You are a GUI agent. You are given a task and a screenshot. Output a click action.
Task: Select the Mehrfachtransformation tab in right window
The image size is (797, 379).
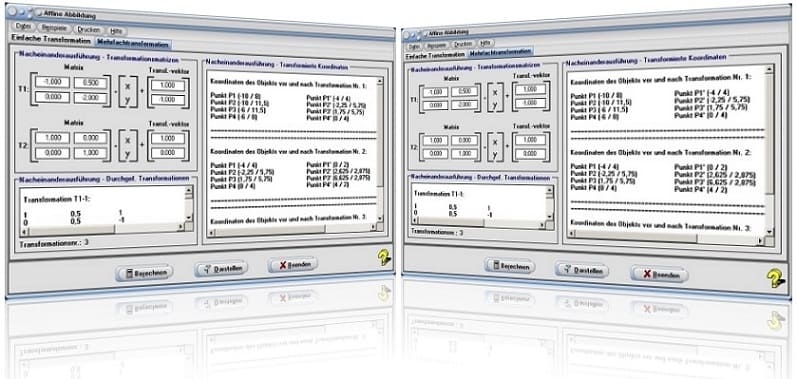point(500,52)
